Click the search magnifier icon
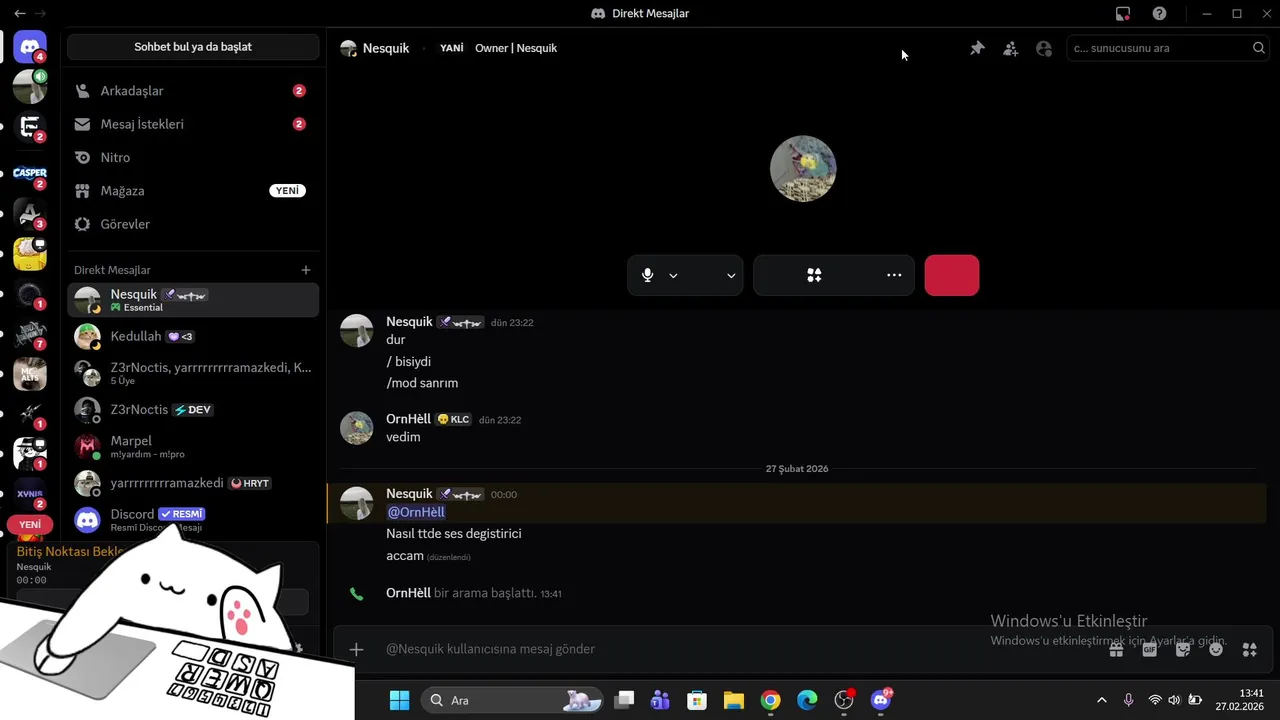Screen dimensions: 1280x720 tap(1258, 48)
